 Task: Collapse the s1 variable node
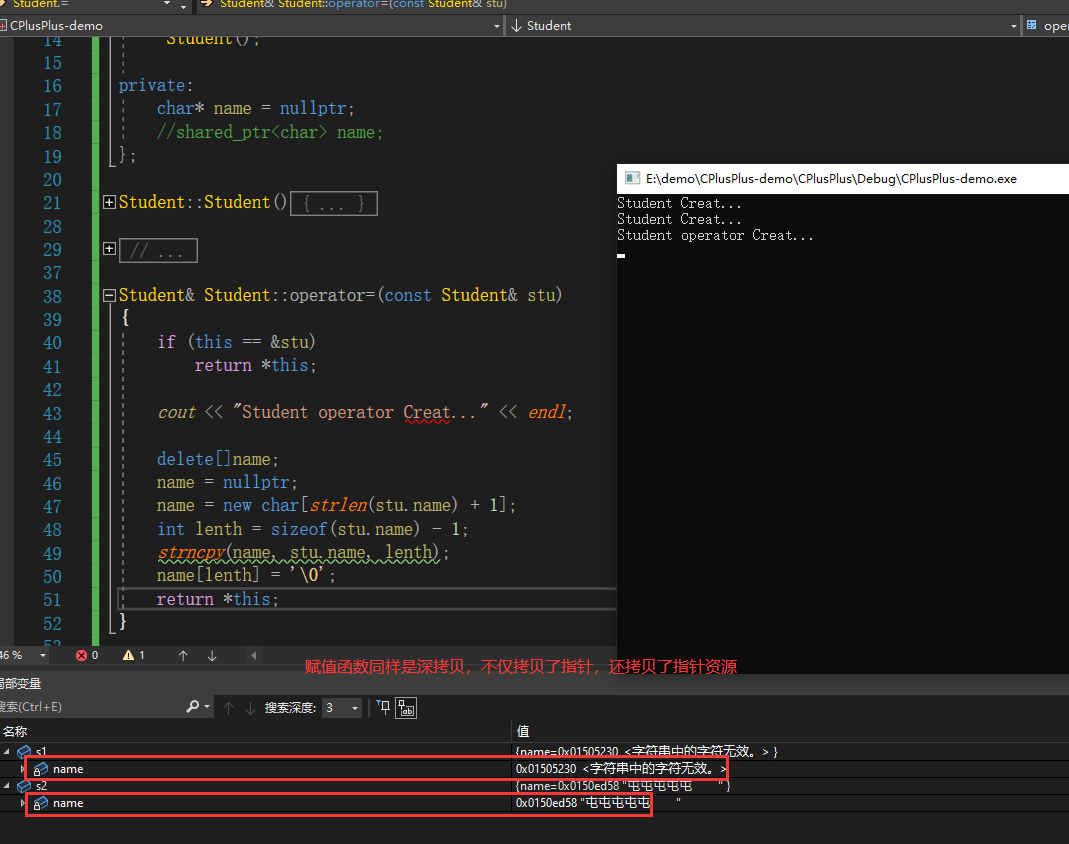[x=7, y=751]
